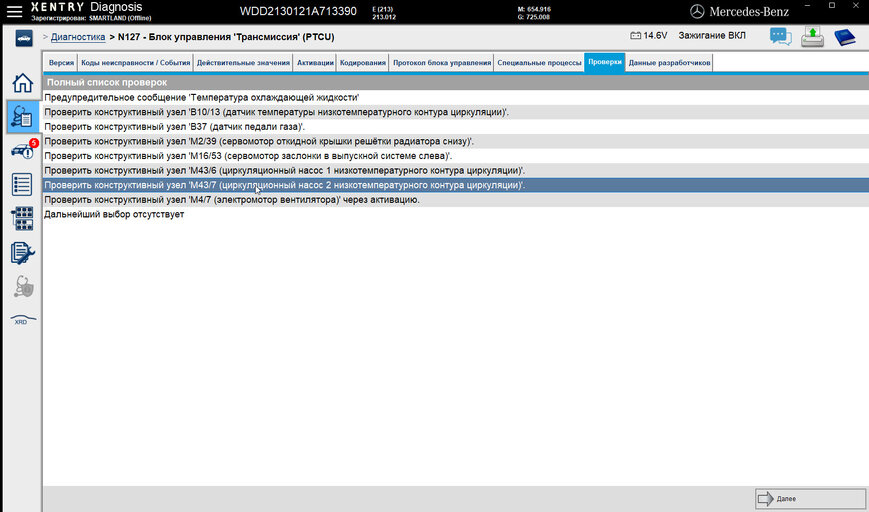Click the Mercedes-Benz star logo
Screen dimensions: 869x512
coord(697,11)
